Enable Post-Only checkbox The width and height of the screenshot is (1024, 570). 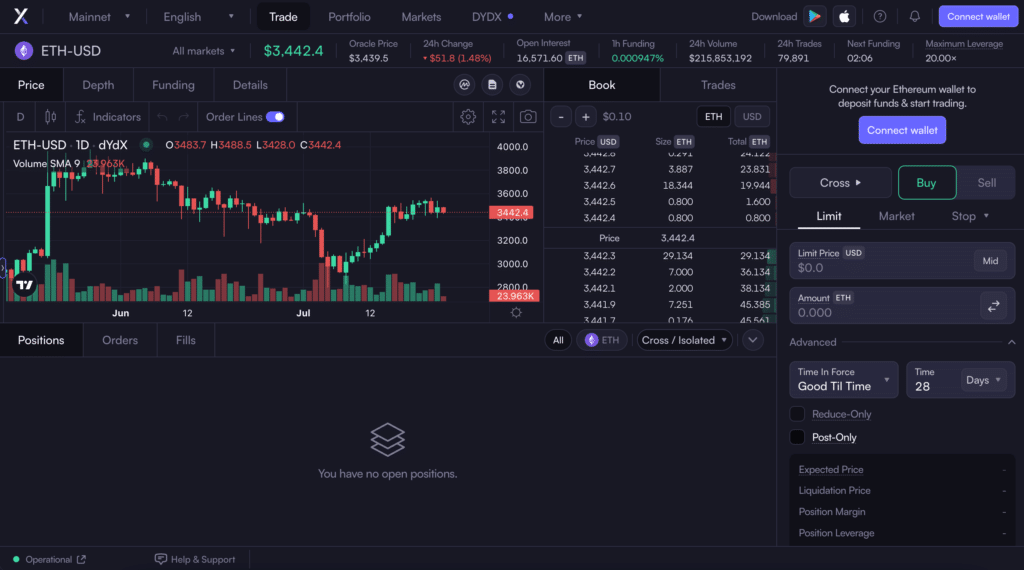point(797,437)
